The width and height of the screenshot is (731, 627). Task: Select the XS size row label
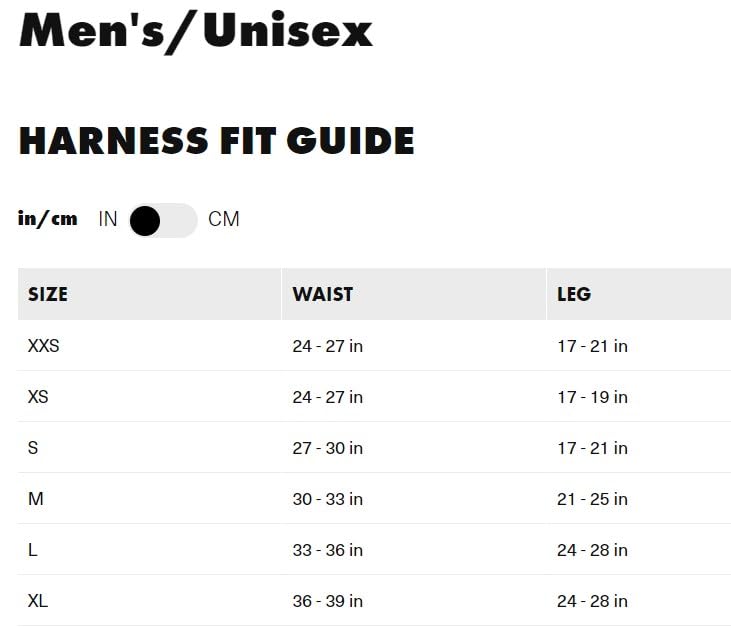coord(38,397)
